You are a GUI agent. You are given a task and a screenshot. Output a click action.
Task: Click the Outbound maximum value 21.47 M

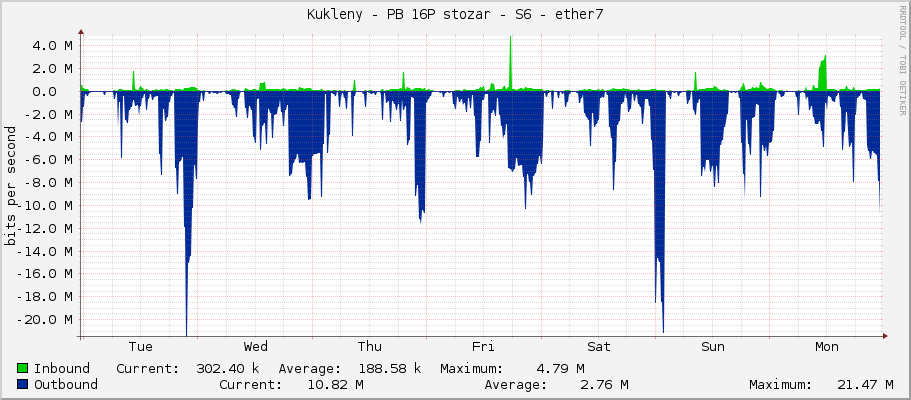(x=866, y=384)
